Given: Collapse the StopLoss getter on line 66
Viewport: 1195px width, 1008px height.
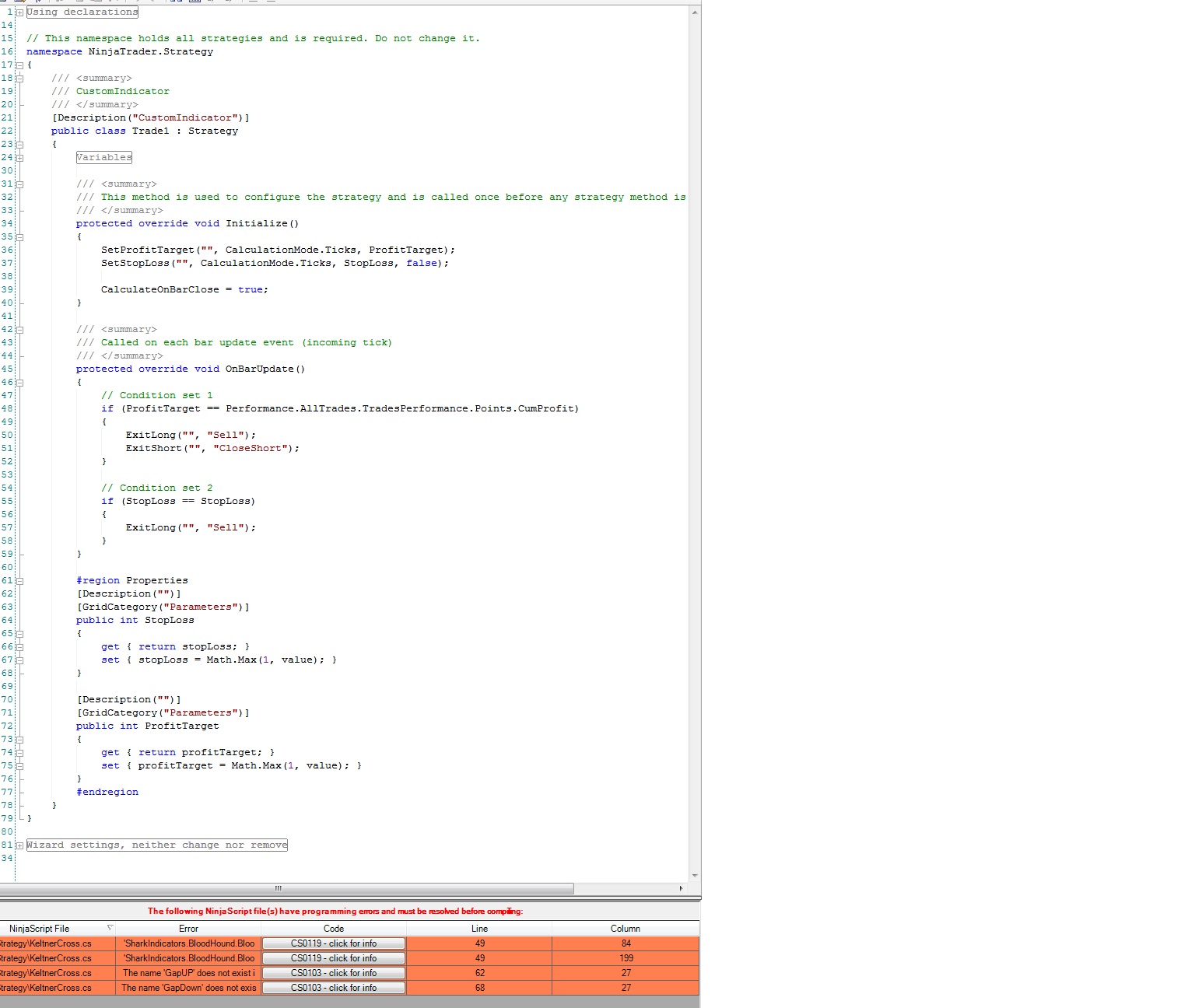Looking at the screenshot, I should 19,647.
